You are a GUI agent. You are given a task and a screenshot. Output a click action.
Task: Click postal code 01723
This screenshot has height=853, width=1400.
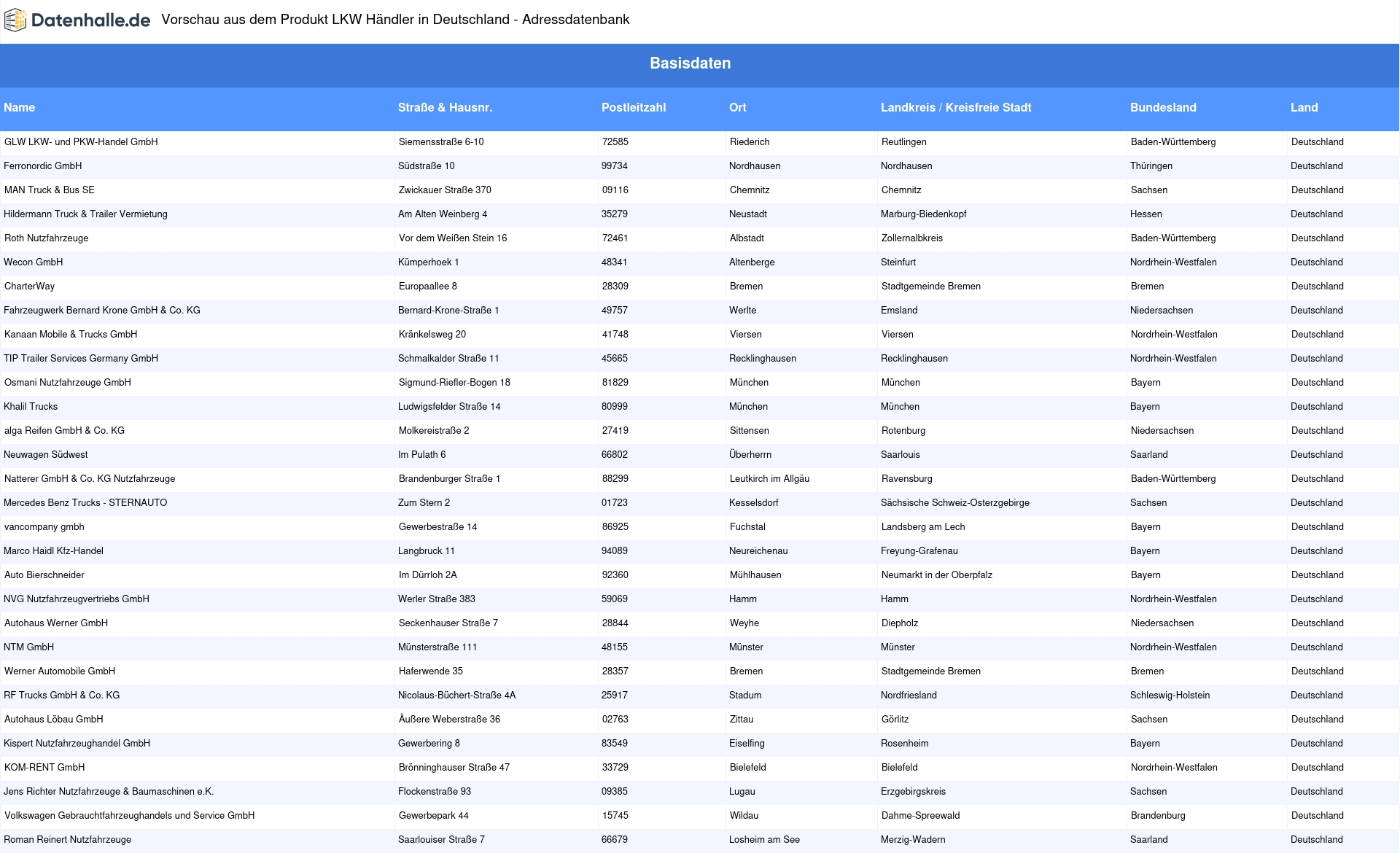click(615, 503)
